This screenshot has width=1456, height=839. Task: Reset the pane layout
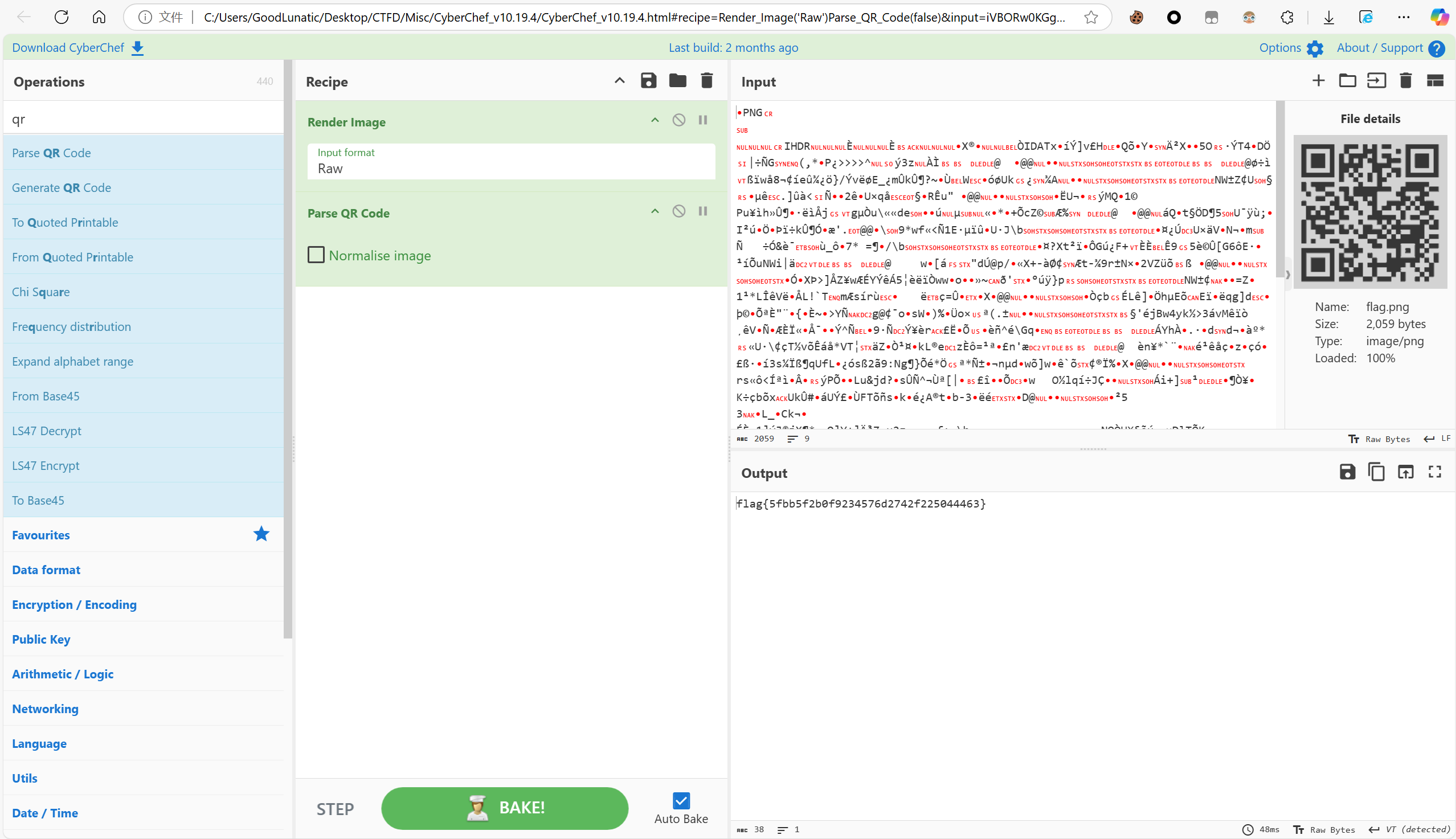click(1435, 81)
